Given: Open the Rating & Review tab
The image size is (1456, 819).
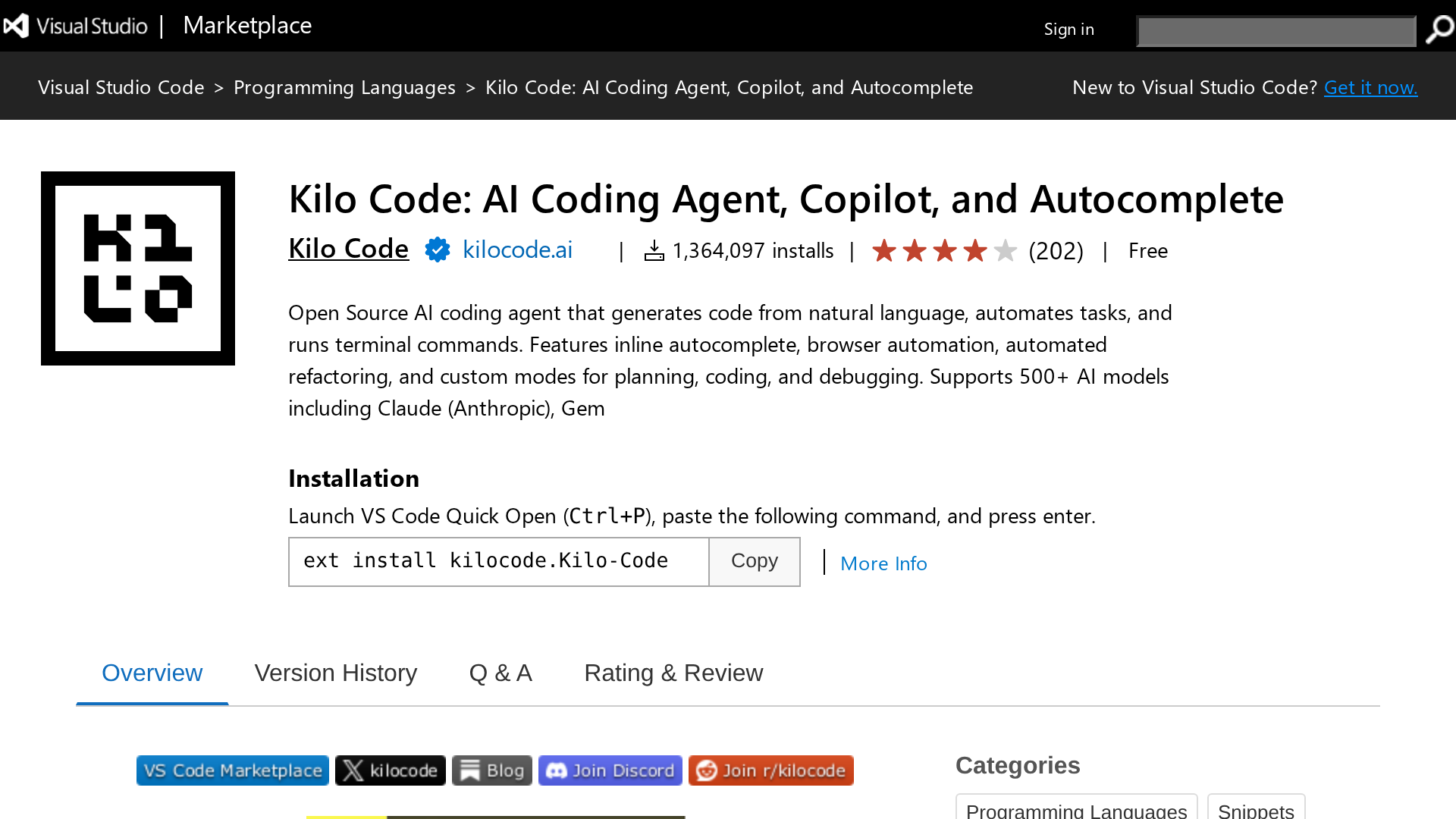Looking at the screenshot, I should click(x=673, y=673).
